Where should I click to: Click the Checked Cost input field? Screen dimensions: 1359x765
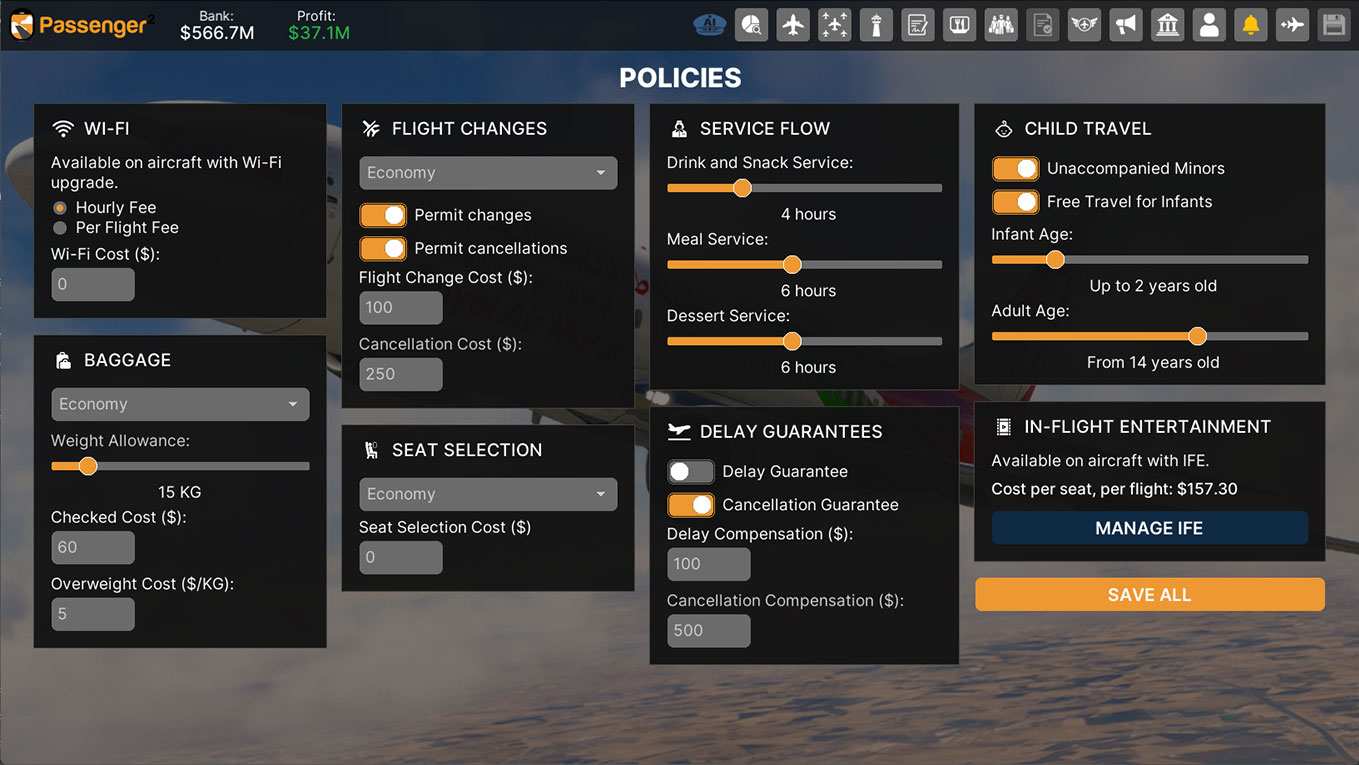[x=93, y=547]
